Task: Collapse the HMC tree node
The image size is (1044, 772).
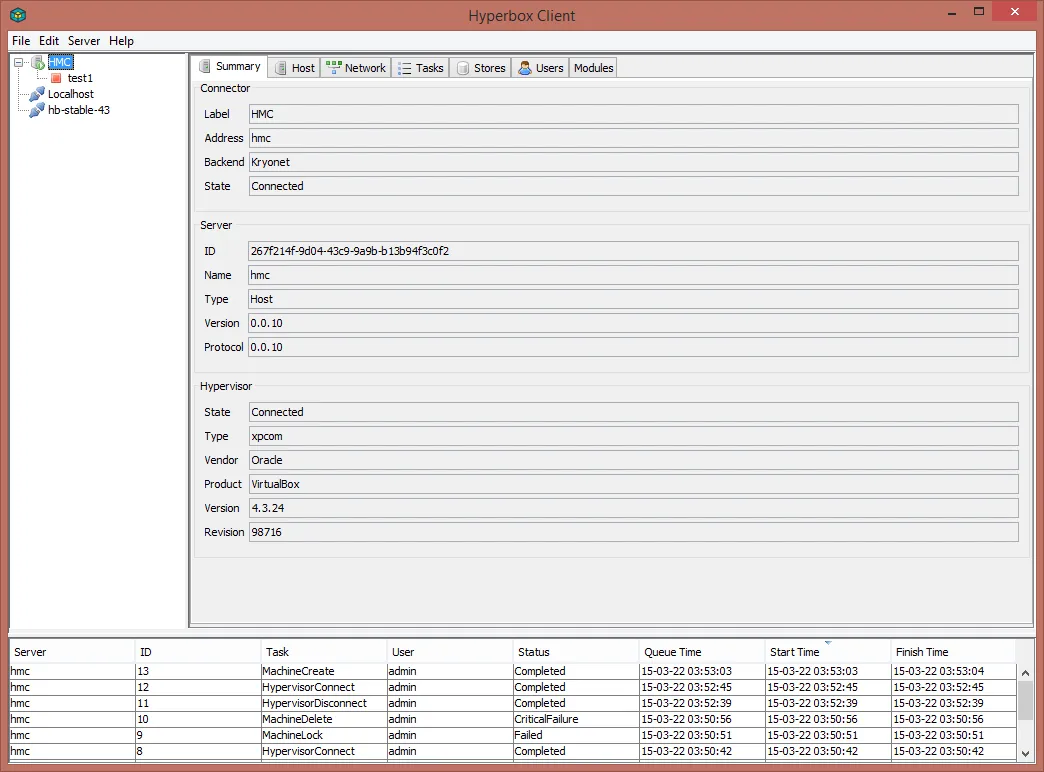Action: coord(20,61)
